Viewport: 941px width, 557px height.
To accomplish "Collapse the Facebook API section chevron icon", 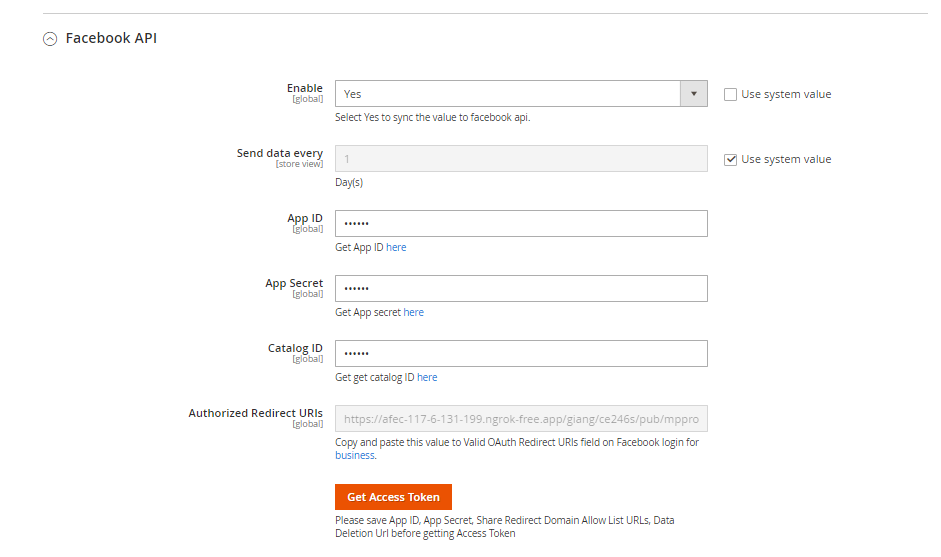I will [50, 39].
